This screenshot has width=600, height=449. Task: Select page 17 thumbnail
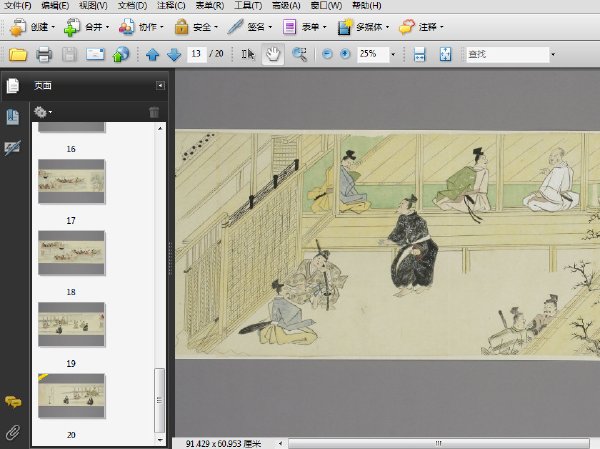pos(71,181)
